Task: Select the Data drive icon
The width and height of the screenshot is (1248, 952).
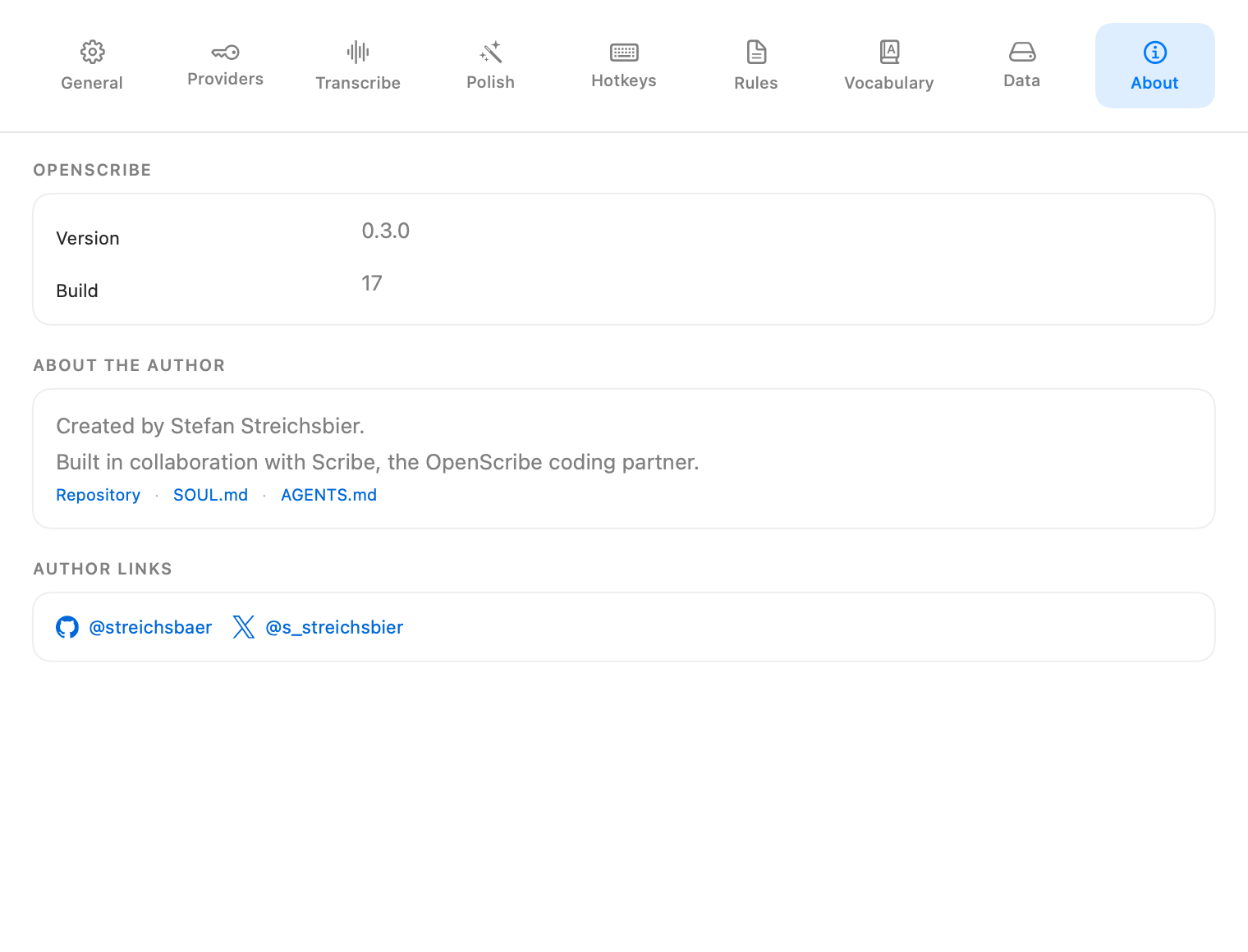Action: [x=1022, y=53]
